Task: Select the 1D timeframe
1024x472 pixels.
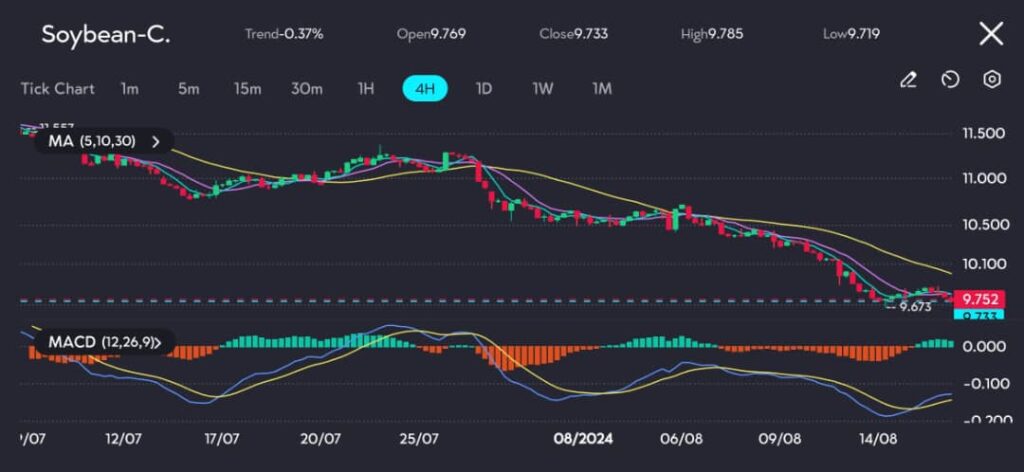Action: coord(483,89)
